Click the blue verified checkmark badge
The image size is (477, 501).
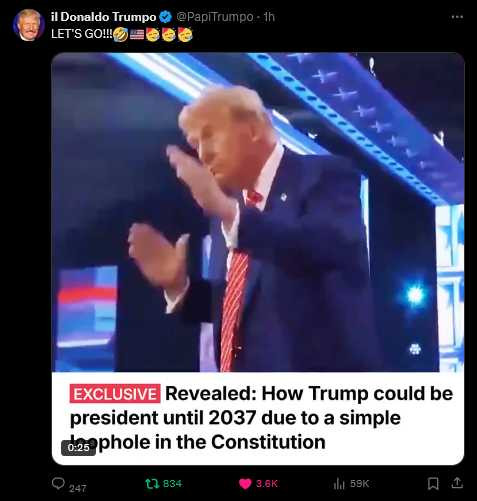point(165,17)
